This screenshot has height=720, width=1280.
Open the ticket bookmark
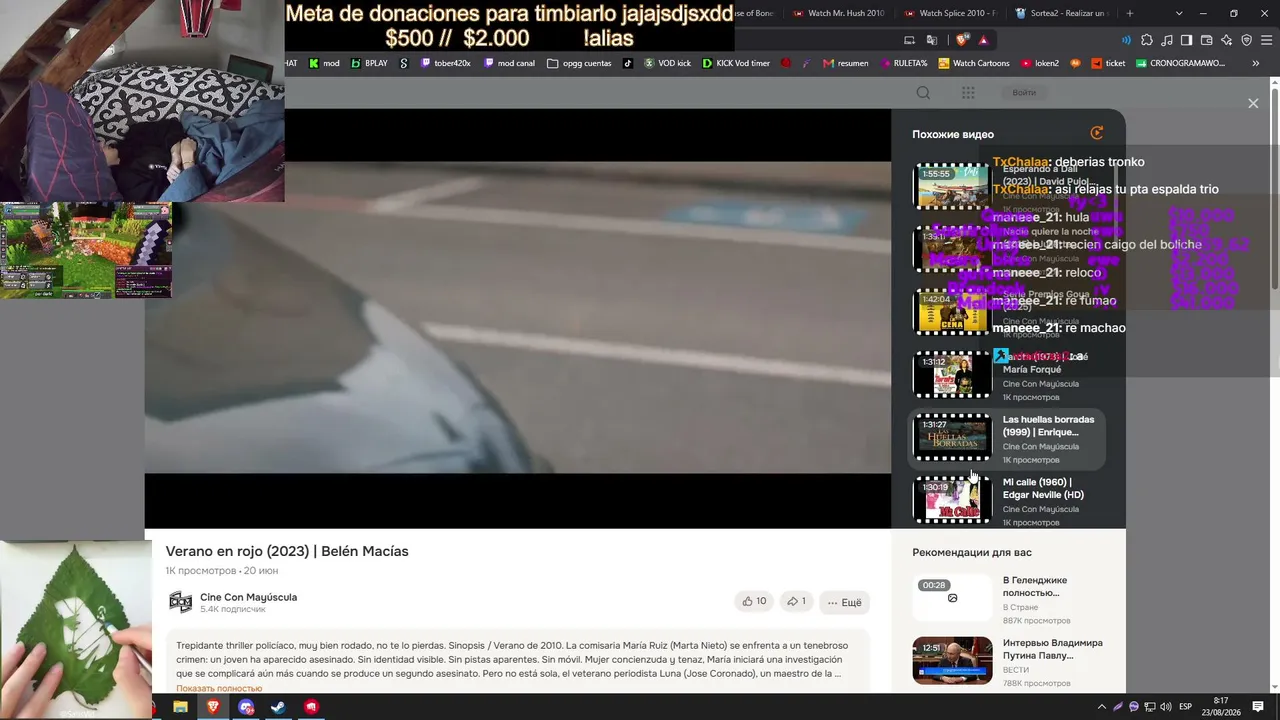pyautogui.click(x=1107, y=63)
